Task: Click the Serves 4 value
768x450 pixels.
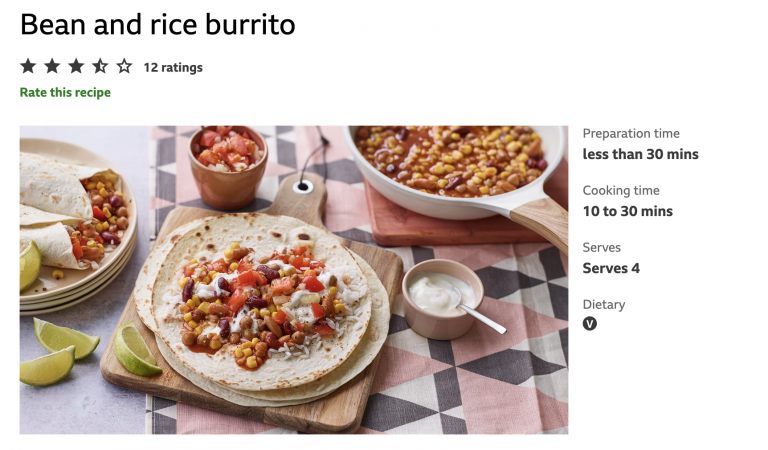Action: tap(611, 268)
